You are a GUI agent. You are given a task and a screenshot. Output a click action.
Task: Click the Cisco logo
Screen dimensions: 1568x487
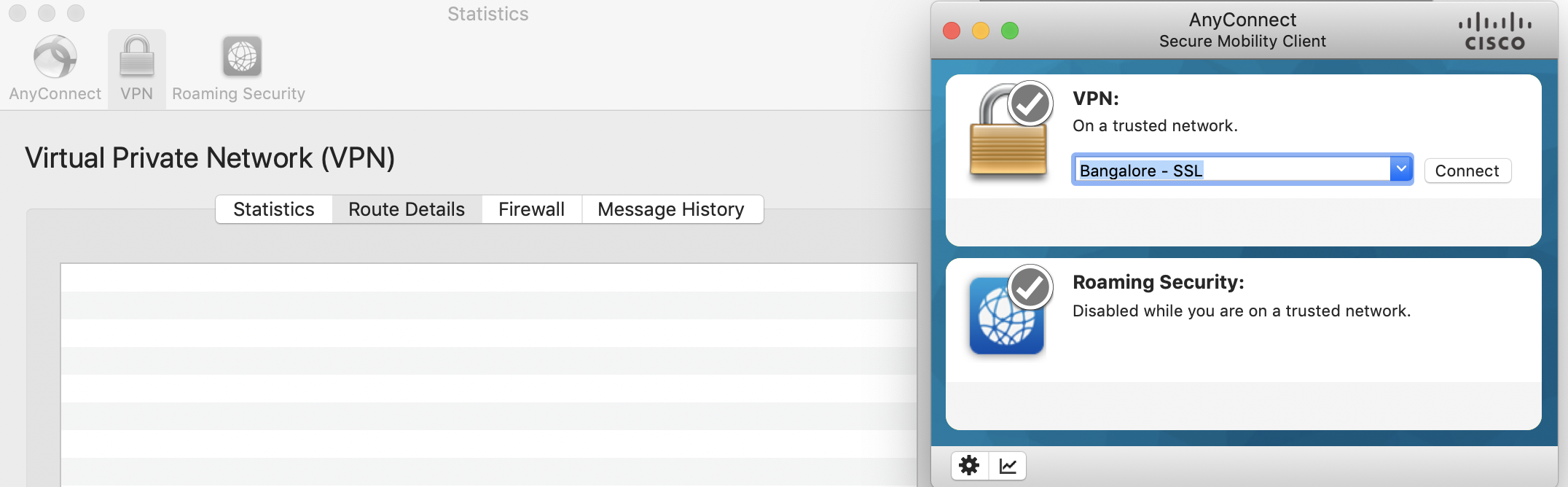tap(1495, 32)
